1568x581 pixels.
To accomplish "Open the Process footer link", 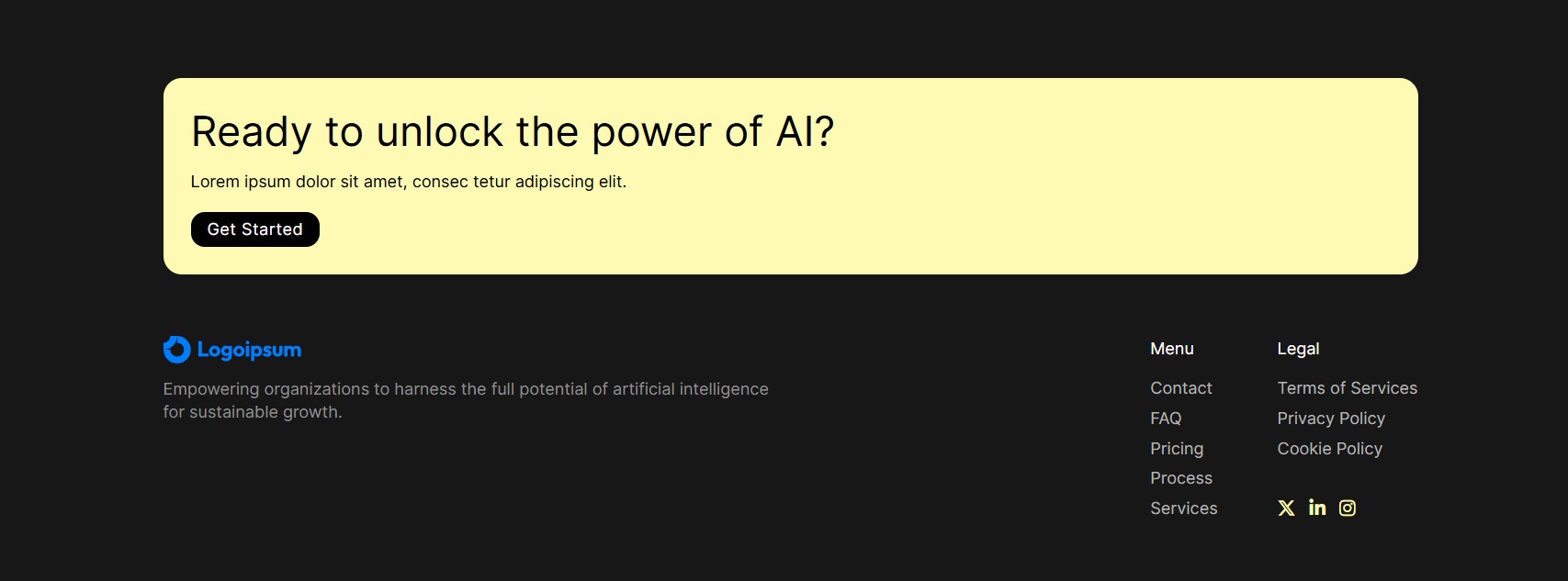I will tap(1181, 478).
